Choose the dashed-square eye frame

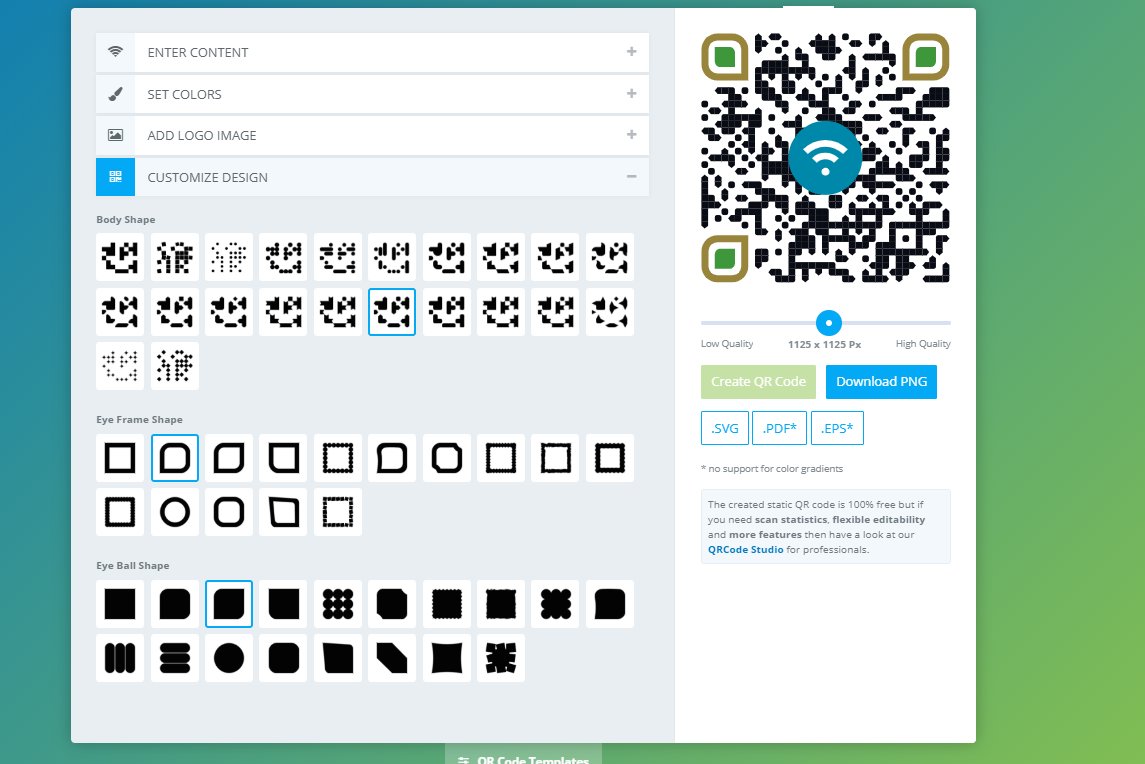[x=337, y=512]
